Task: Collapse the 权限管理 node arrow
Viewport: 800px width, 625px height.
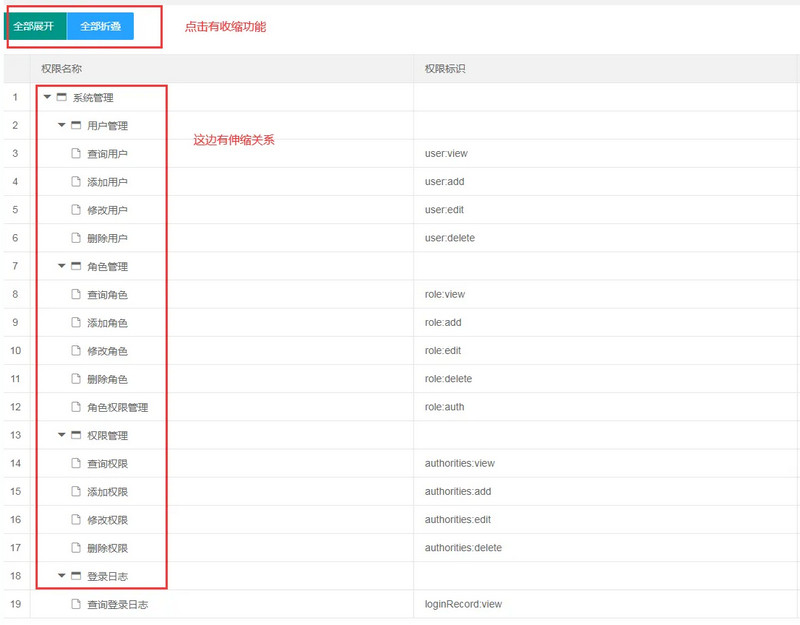Action: click(x=62, y=435)
